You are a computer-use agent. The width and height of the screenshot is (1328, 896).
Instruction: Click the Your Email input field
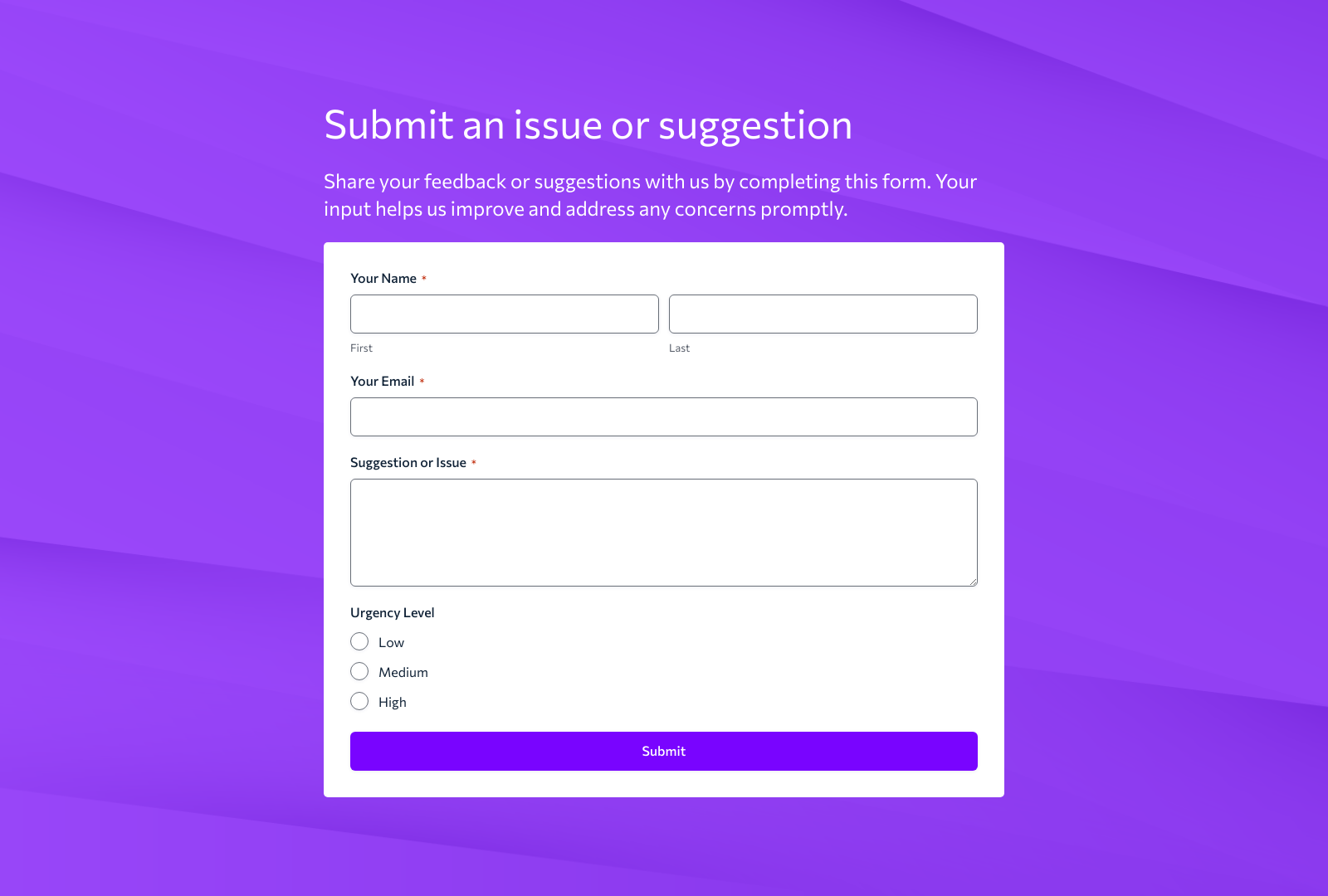[663, 416]
